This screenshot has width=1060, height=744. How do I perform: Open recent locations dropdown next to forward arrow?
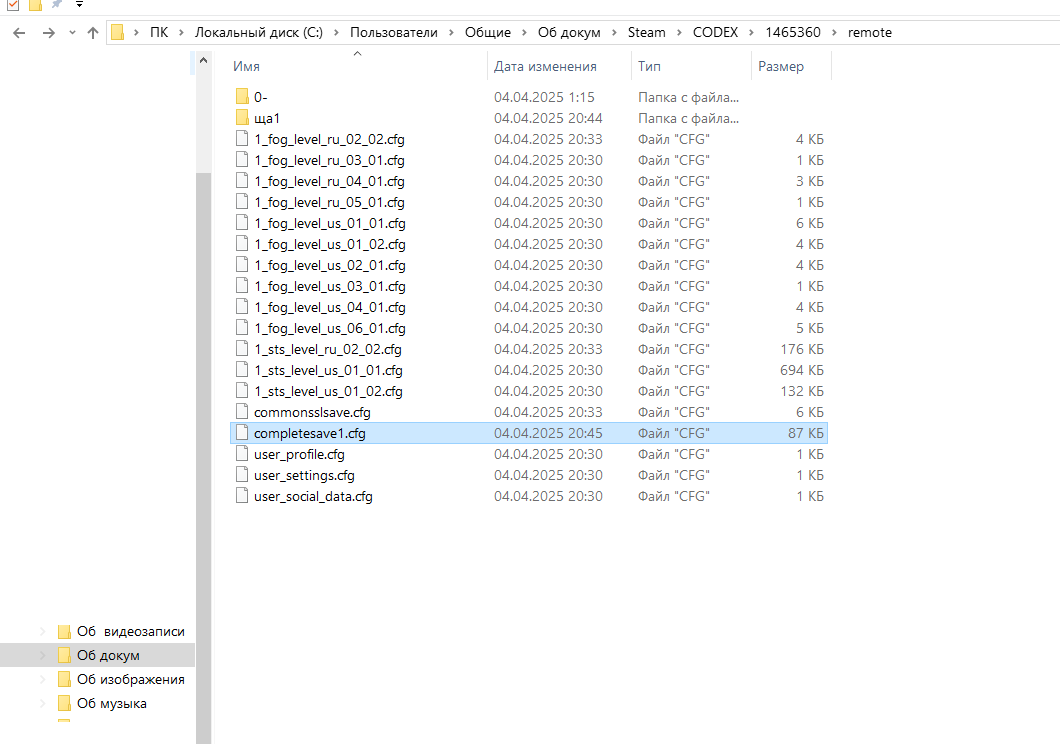(72, 32)
